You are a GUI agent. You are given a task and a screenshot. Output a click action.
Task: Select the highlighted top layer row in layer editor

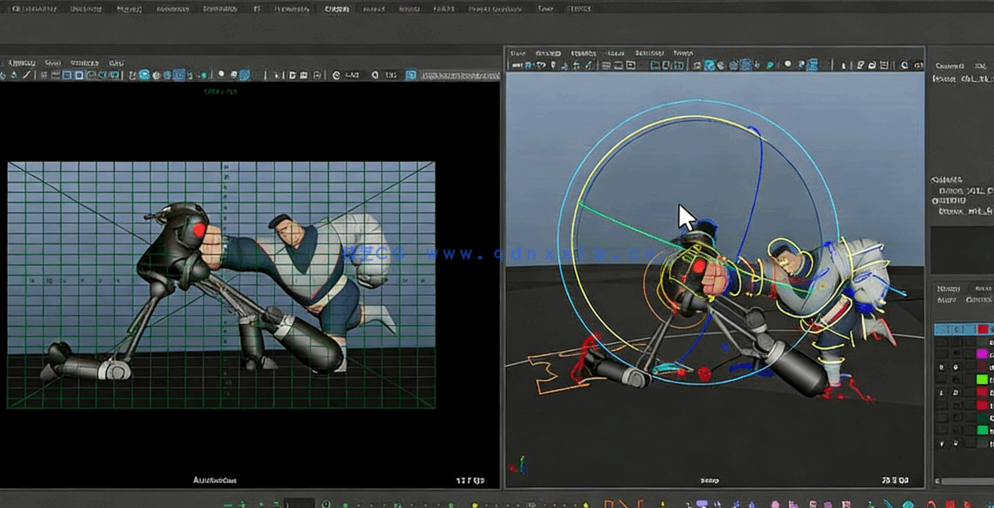click(964, 329)
